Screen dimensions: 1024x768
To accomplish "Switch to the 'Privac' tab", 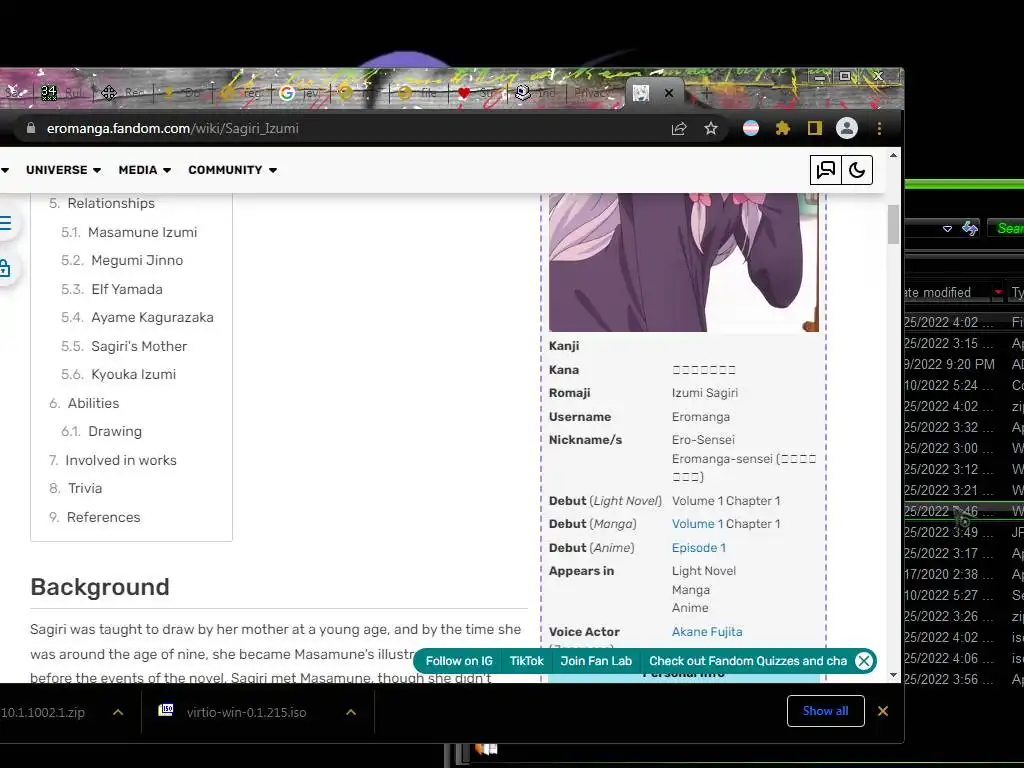I will (x=592, y=93).
